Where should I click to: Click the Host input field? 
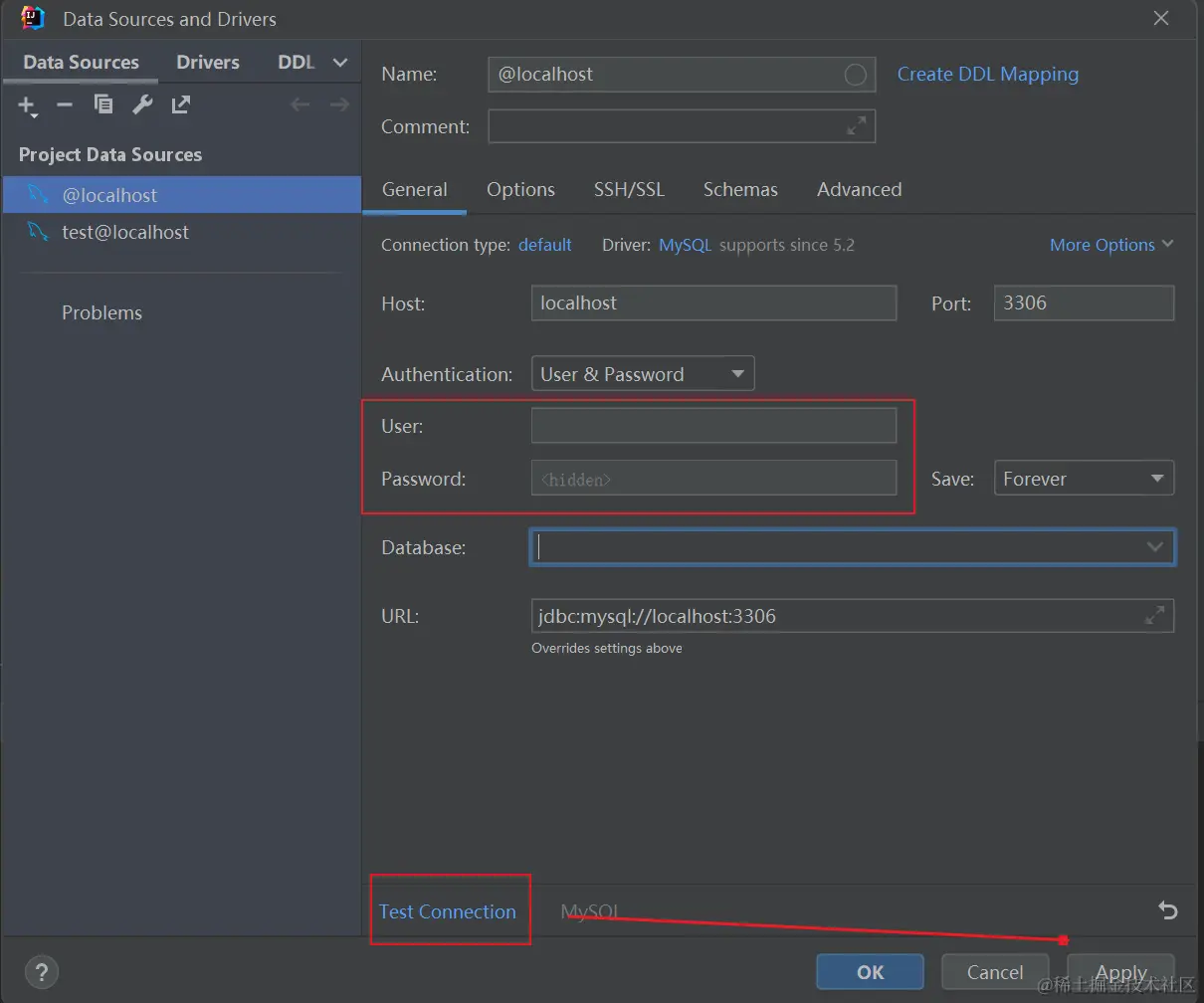(713, 302)
